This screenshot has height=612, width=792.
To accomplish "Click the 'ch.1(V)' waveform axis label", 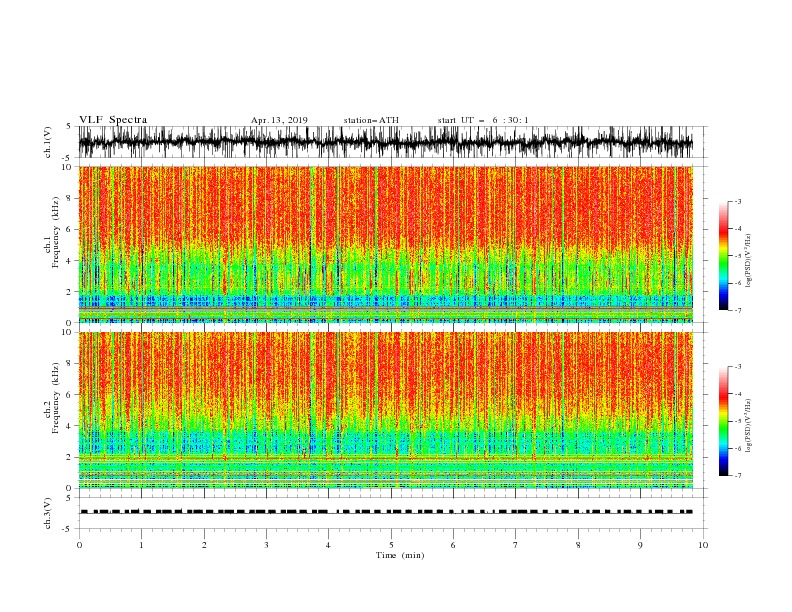I will coord(48,142).
